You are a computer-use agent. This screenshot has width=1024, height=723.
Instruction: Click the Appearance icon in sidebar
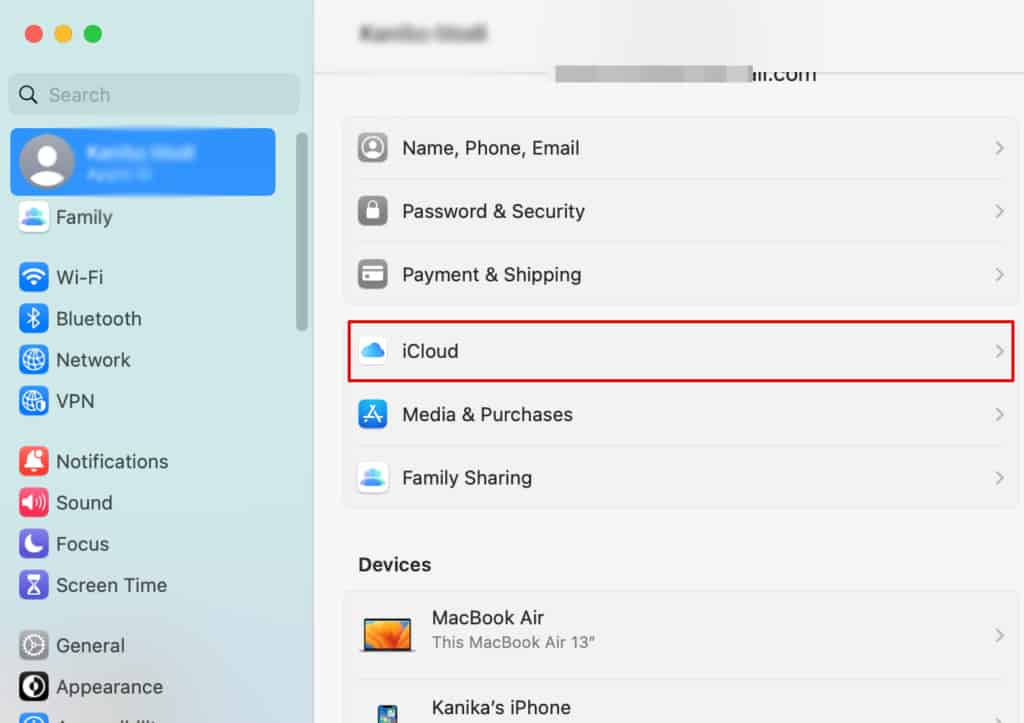pos(33,686)
